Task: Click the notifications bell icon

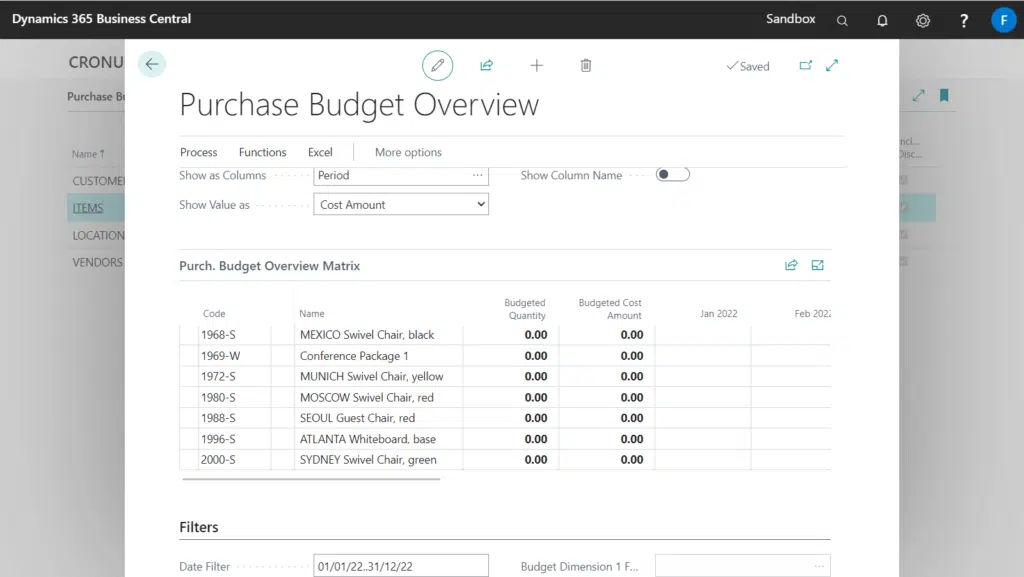Action: pyautogui.click(x=882, y=20)
